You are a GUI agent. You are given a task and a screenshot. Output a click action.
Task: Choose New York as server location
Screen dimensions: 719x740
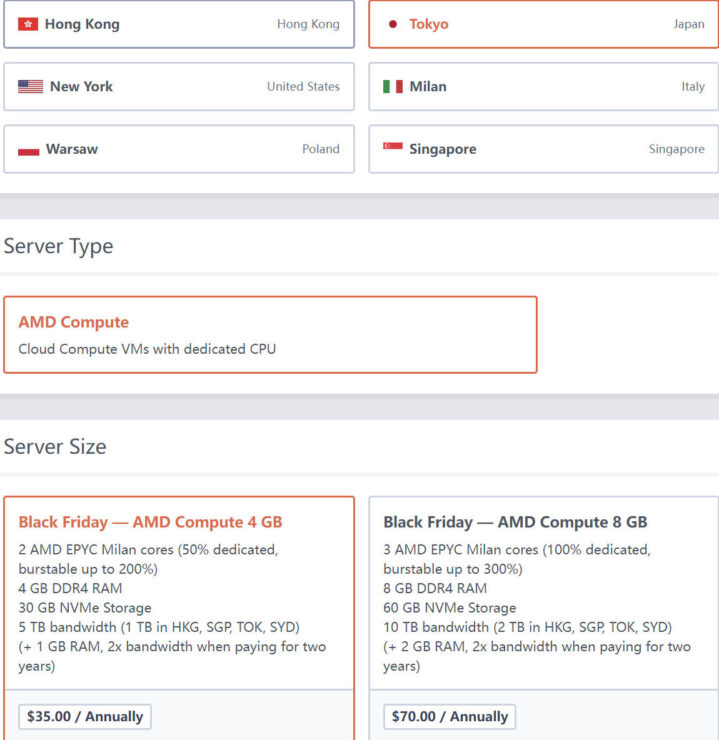[x=179, y=87]
